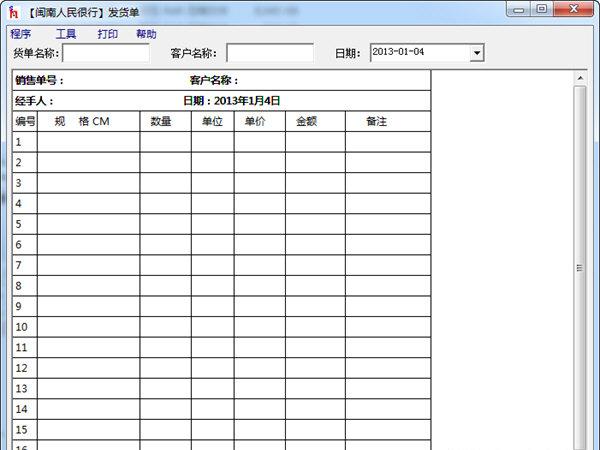Open the 程序 menu
600x450 pixels.
pos(21,34)
